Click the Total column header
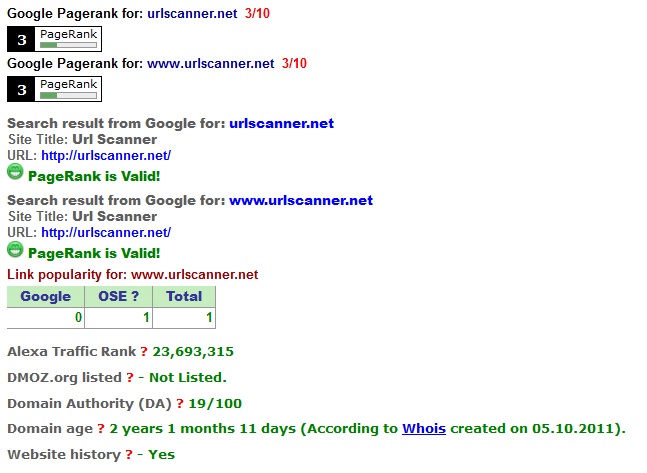Viewport: 647px width, 473px height. (184, 296)
